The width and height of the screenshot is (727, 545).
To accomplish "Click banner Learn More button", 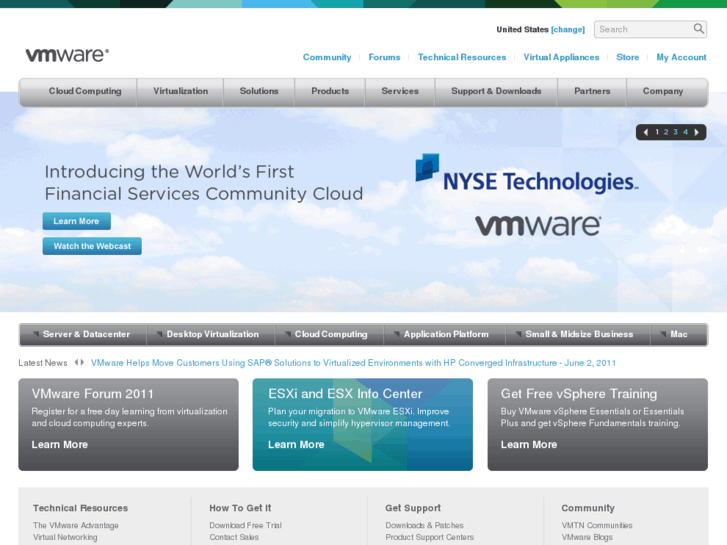I will [x=77, y=221].
